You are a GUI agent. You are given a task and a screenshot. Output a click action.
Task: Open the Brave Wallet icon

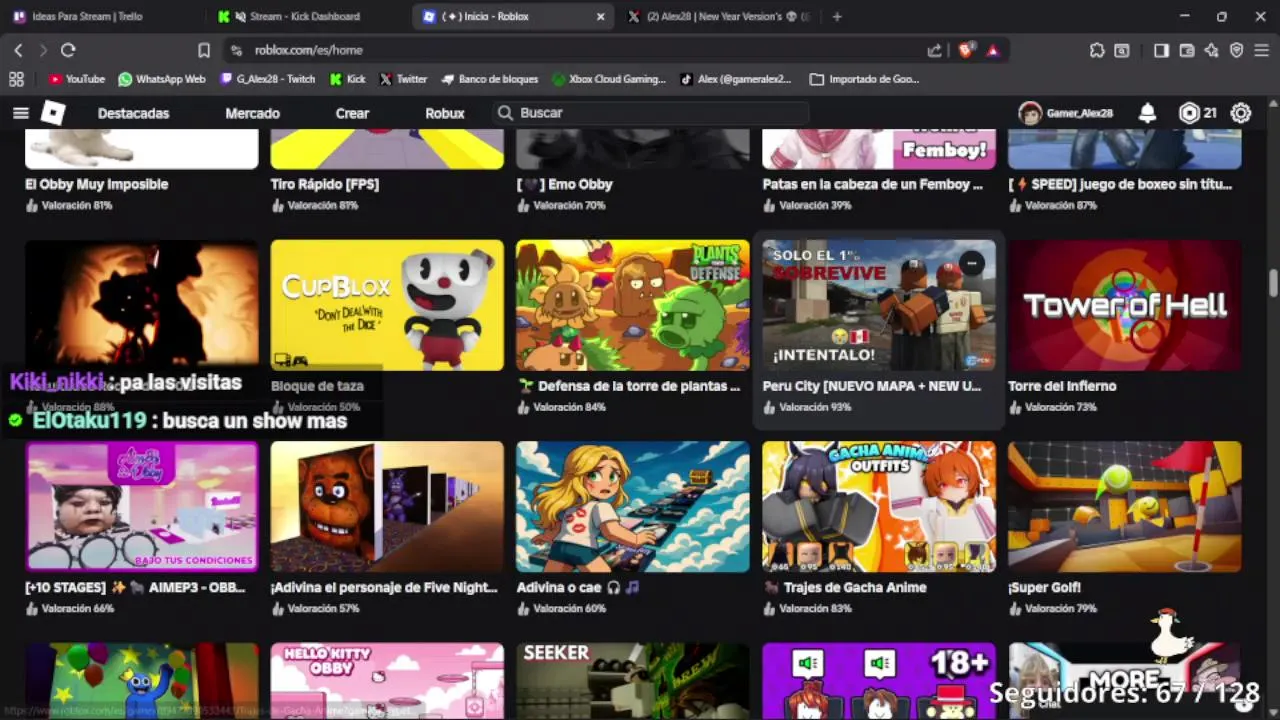click(1187, 50)
